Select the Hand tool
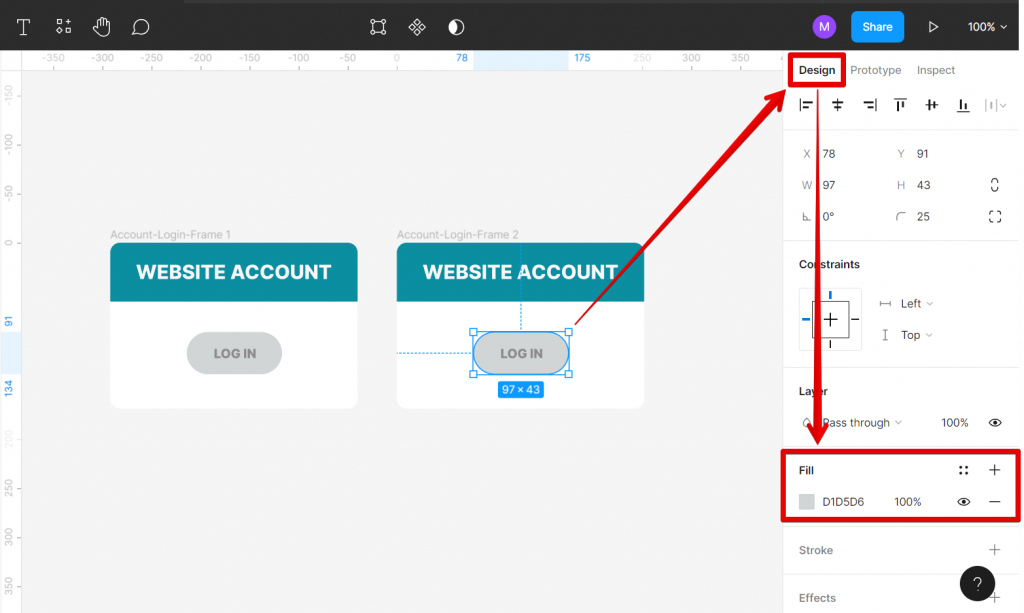The width and height of the screenshot is (1024, 613). [102, 26]
